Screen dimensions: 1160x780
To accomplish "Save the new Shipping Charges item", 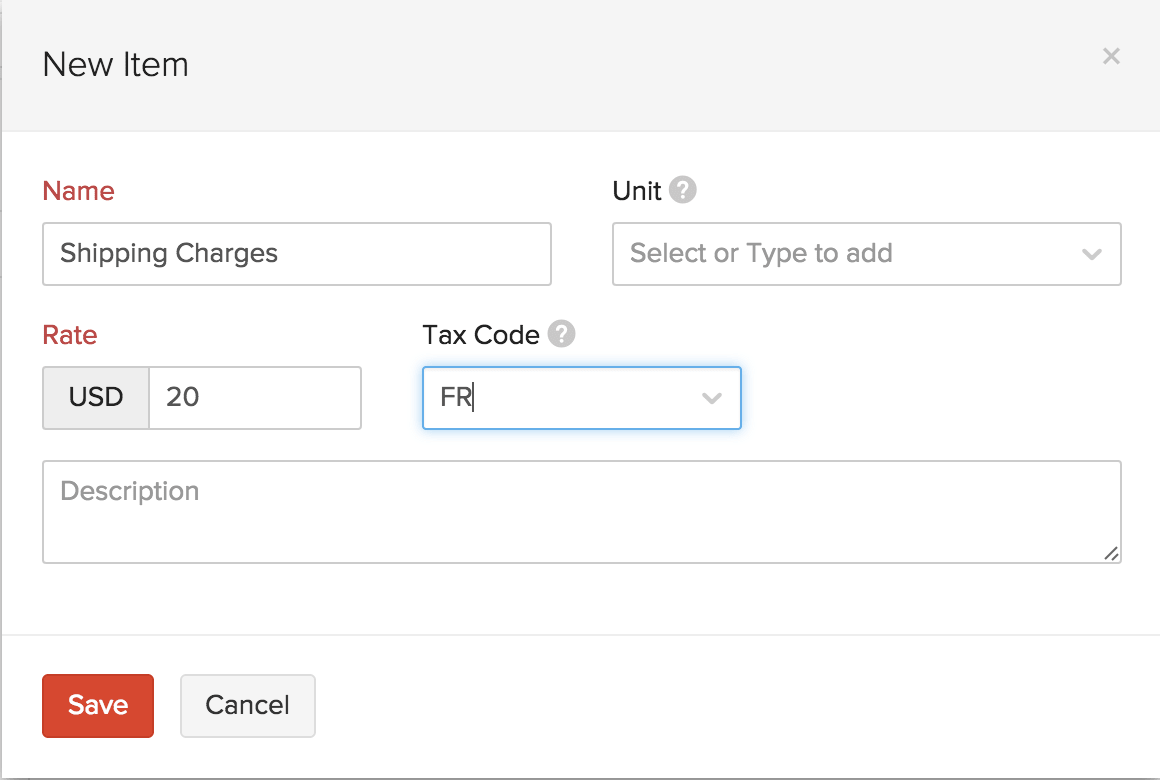I will pyautogui.click(x=97, y=705).
